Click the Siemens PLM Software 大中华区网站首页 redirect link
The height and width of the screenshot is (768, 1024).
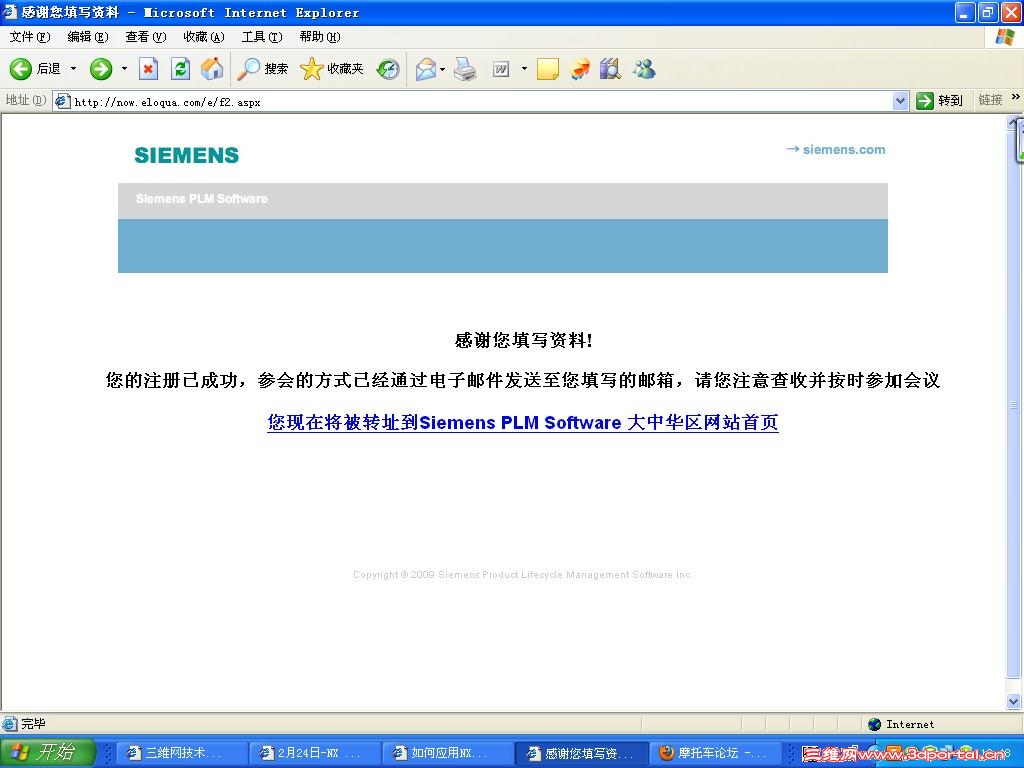[x=522, y=423]
